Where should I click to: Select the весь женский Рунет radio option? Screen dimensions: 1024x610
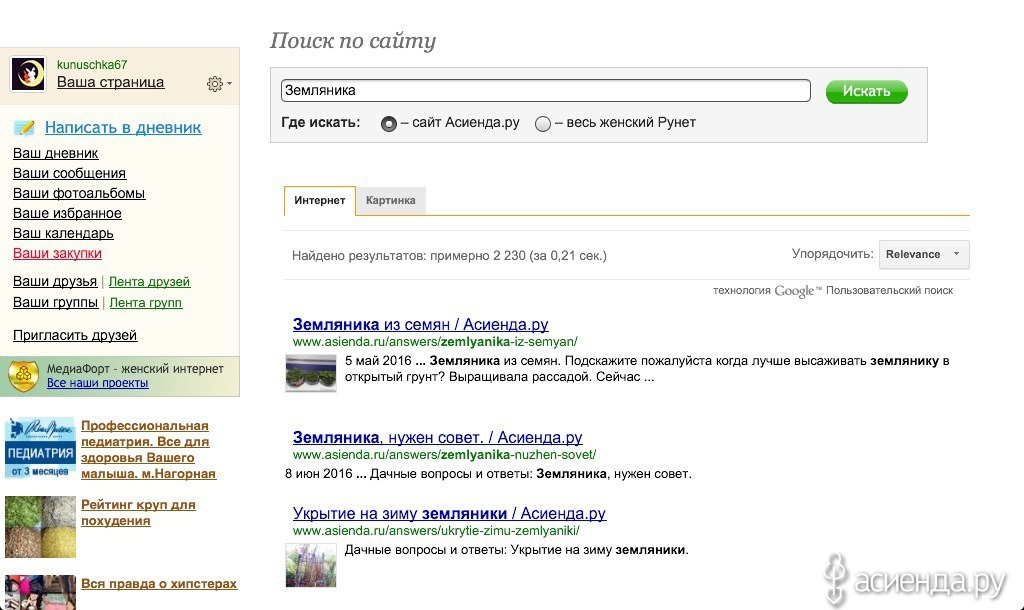click(x=543, y=123)
